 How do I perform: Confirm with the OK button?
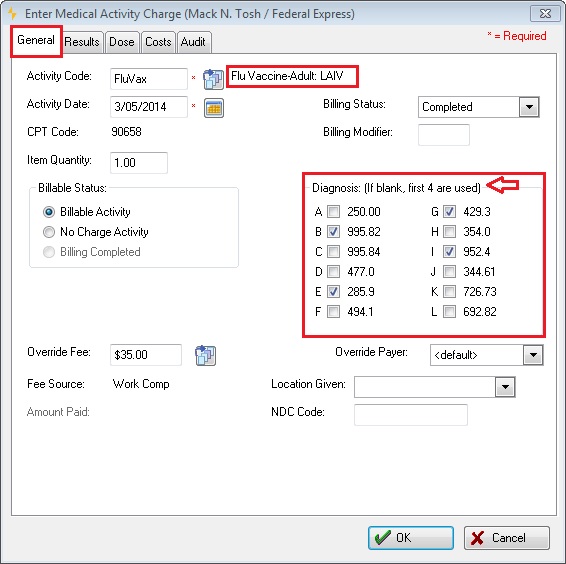pos(411,538)
